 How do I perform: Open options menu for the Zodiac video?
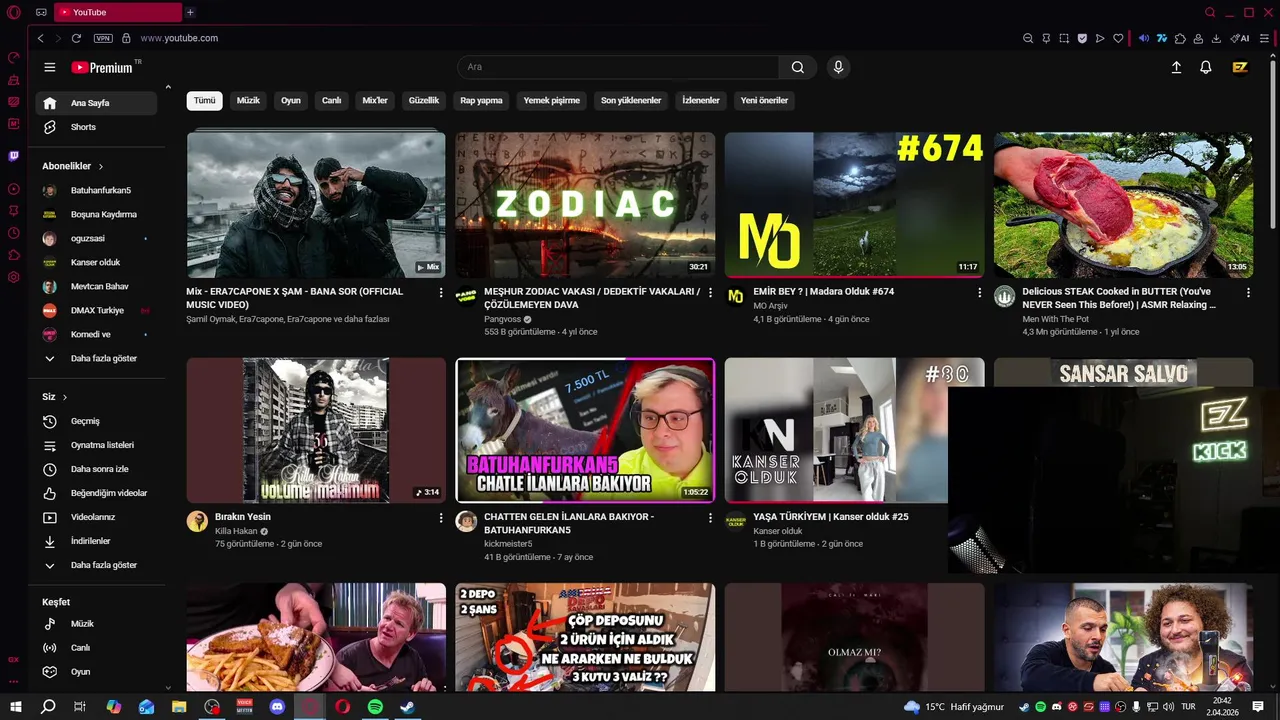coord(710,292)
